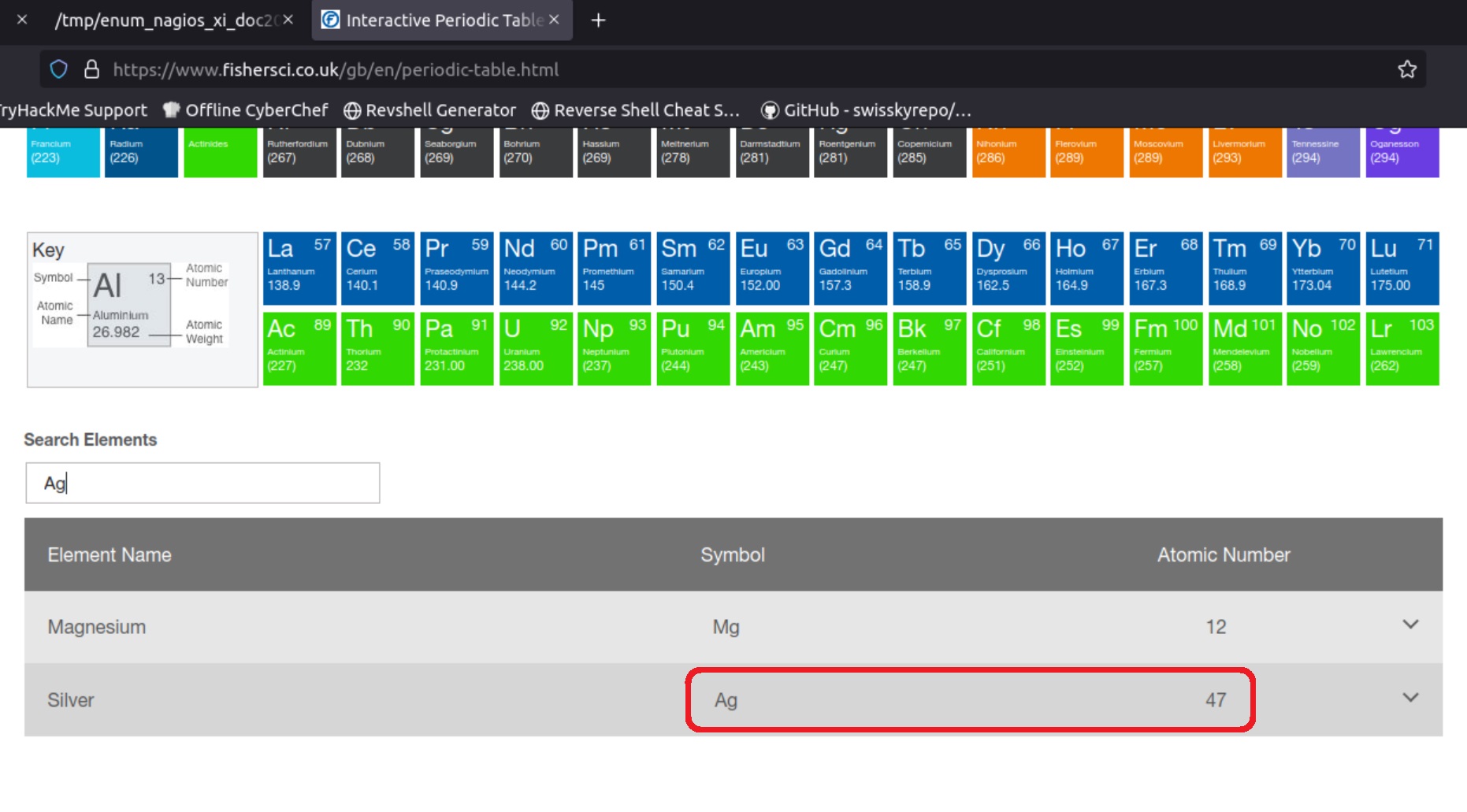
Task: Open the Oganesson element tile
Action: tap(1402, 152)
